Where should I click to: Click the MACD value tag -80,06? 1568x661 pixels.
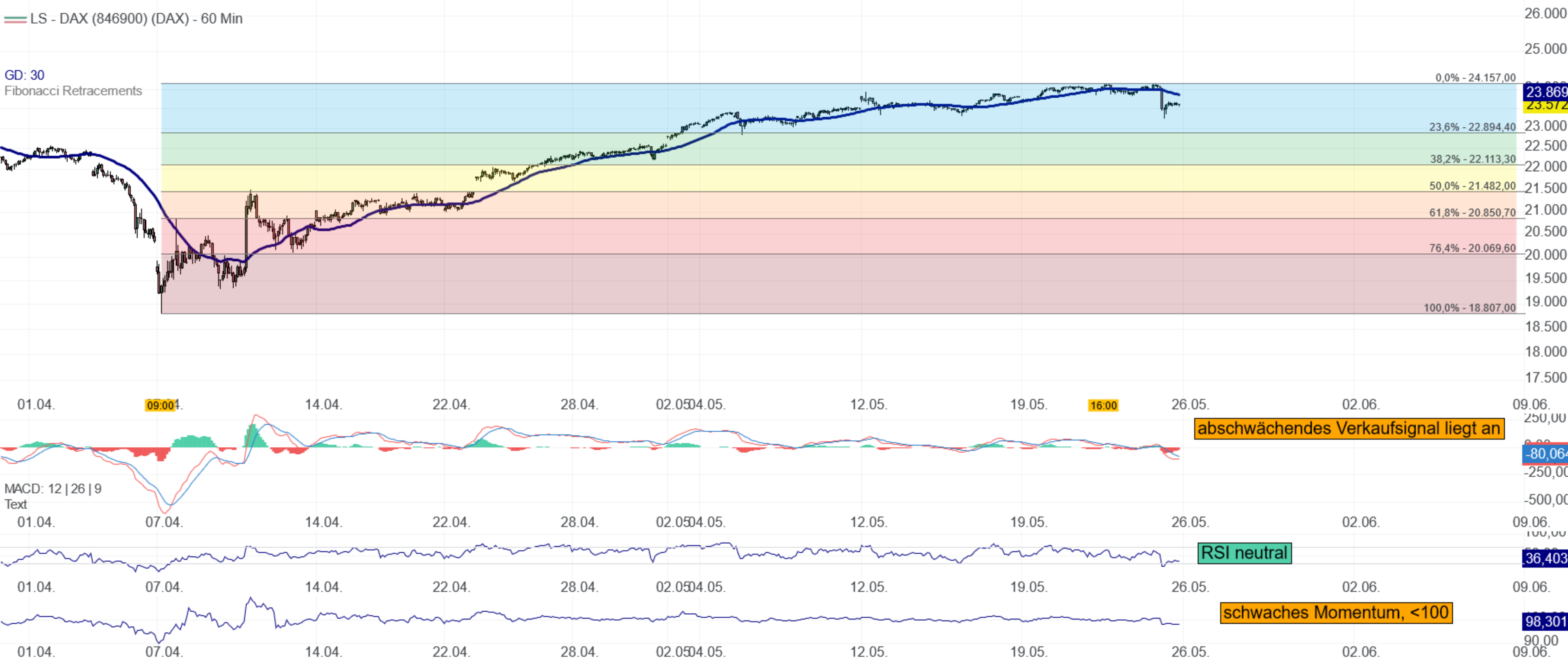point(1545,453)
